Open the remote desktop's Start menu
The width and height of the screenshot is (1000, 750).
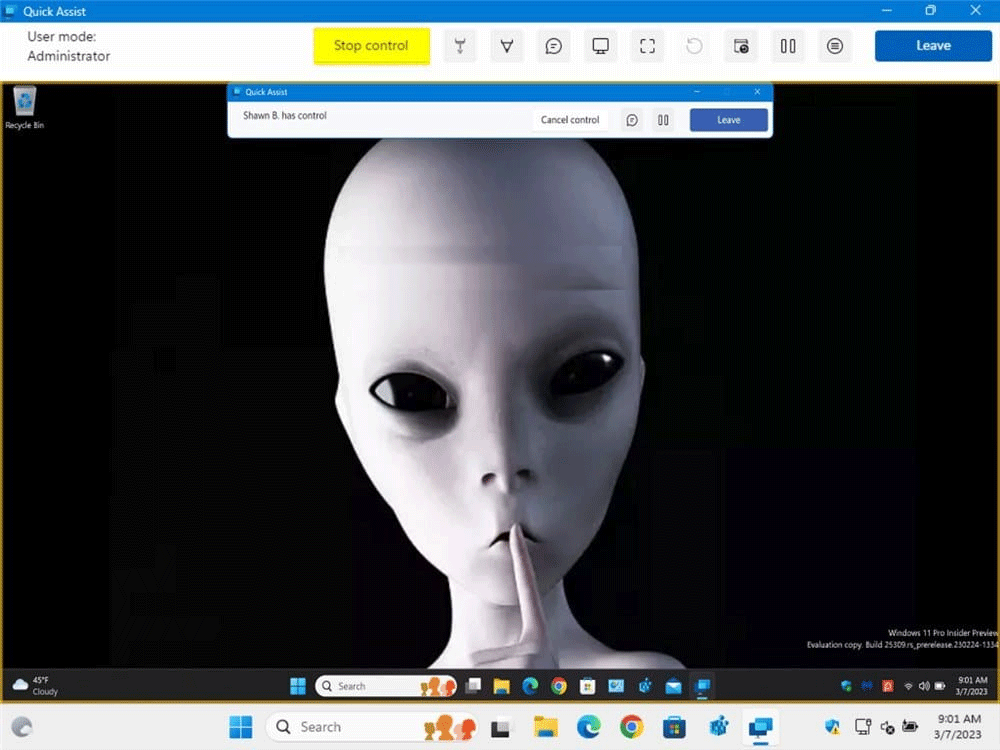point(298,686)
